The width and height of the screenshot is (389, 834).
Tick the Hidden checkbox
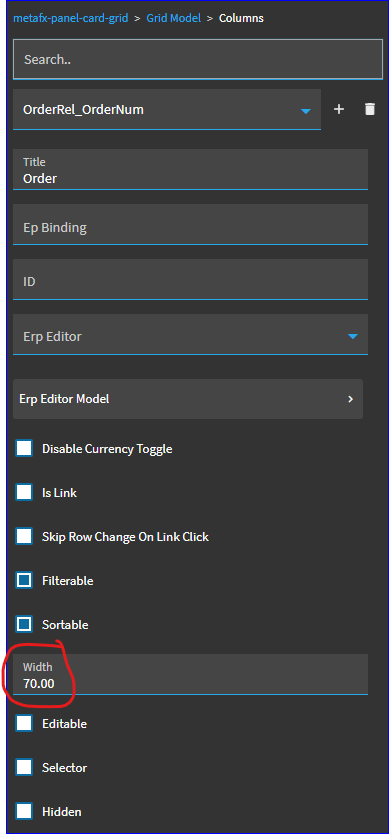pyautogui.click(x=24, y=812)
